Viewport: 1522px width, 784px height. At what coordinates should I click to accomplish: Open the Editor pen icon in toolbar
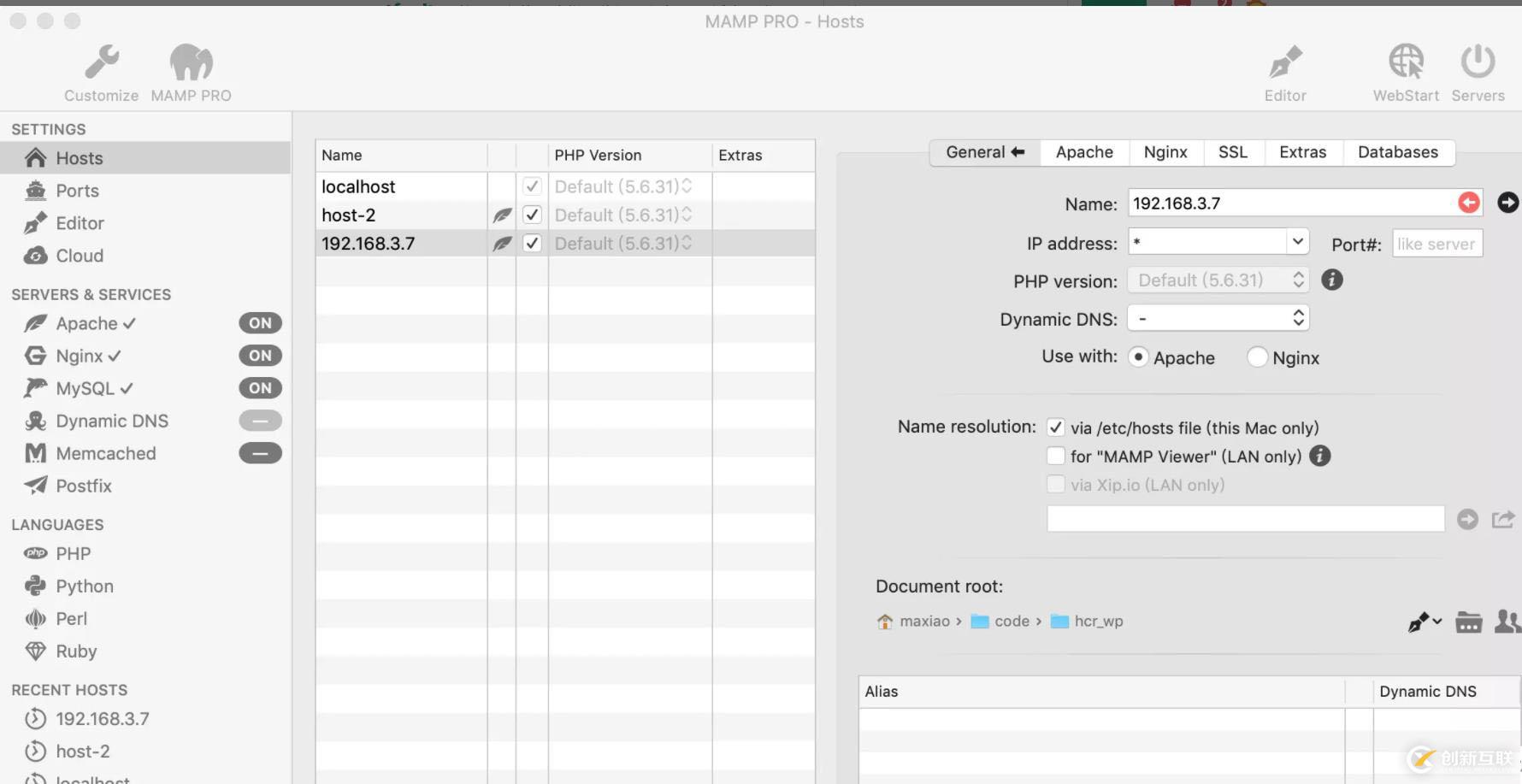[1284, 63]
